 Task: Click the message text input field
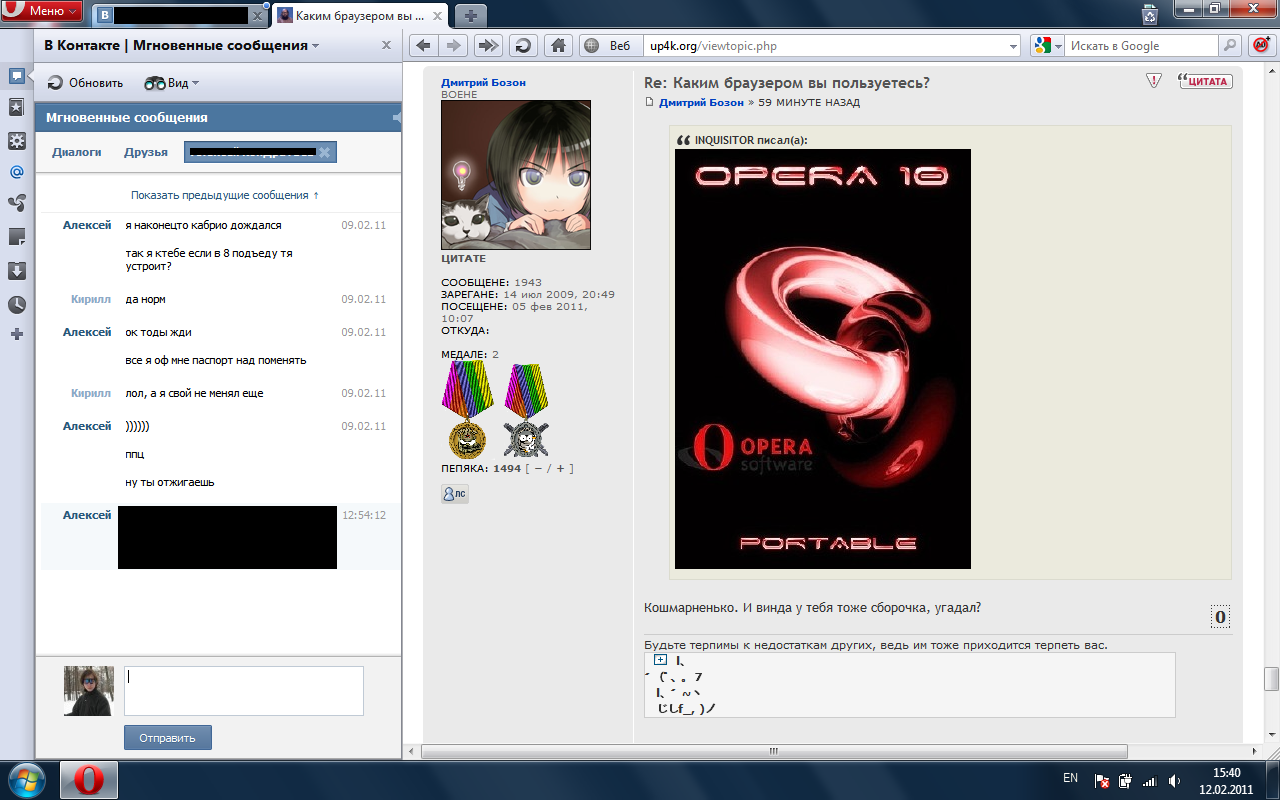click(243, 691)
